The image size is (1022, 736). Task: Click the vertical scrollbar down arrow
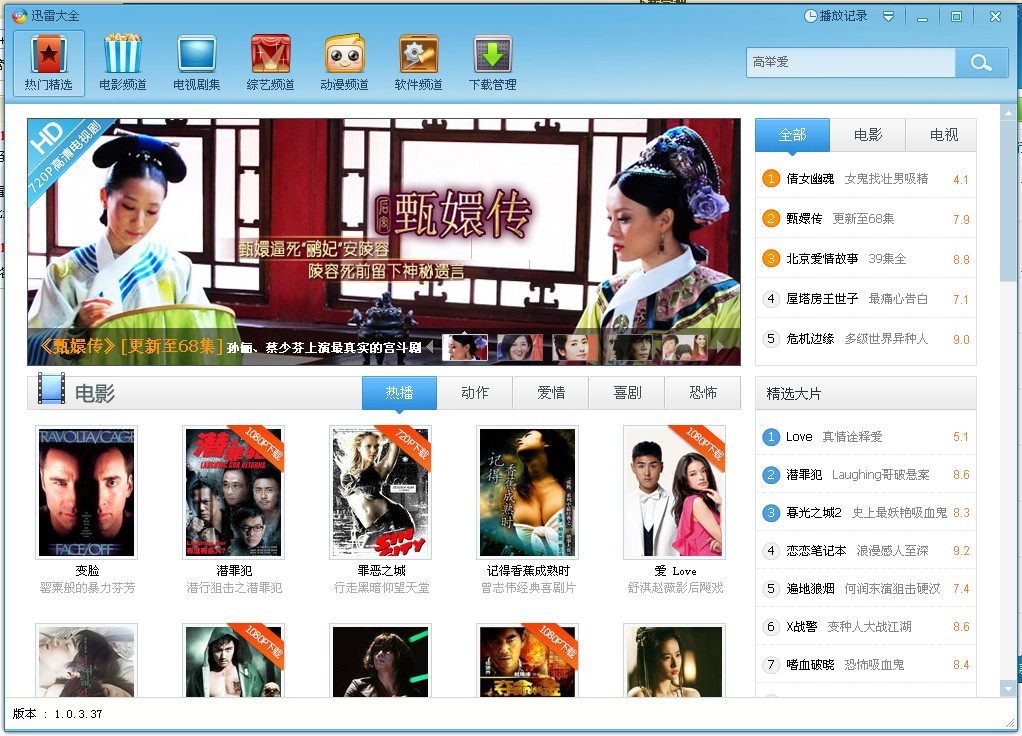(x=1008, y=688)
